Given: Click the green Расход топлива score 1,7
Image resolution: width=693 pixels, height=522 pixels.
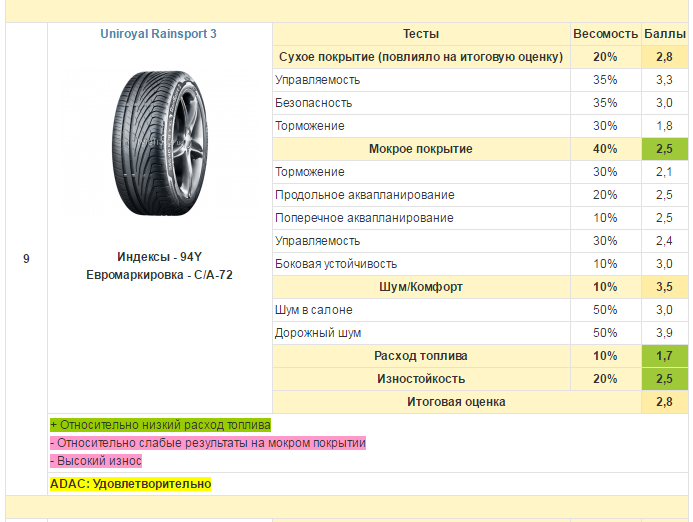Looking at the screenshot, I should coord(665,356).
